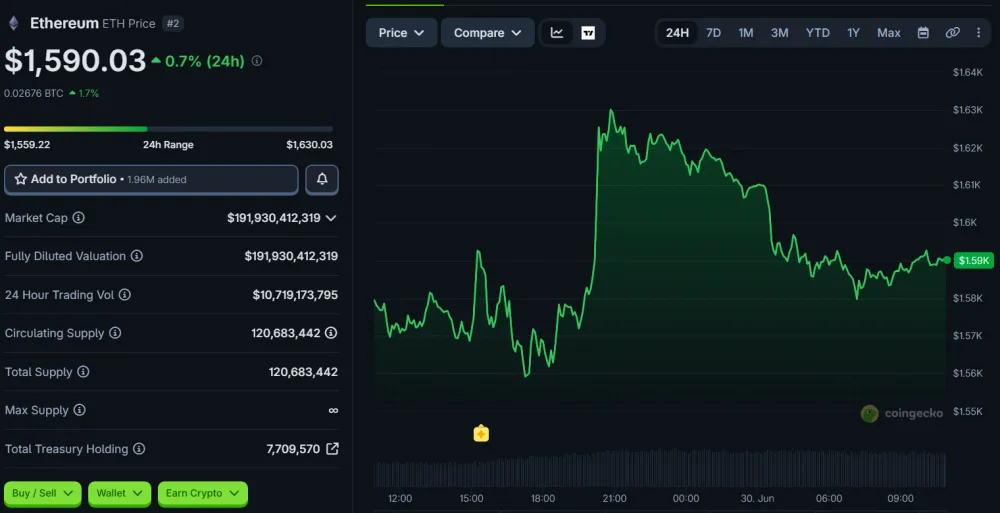Copy chart link with chain icon
Viewport: 1000px width, 513px height.
[x=952, y=33]
